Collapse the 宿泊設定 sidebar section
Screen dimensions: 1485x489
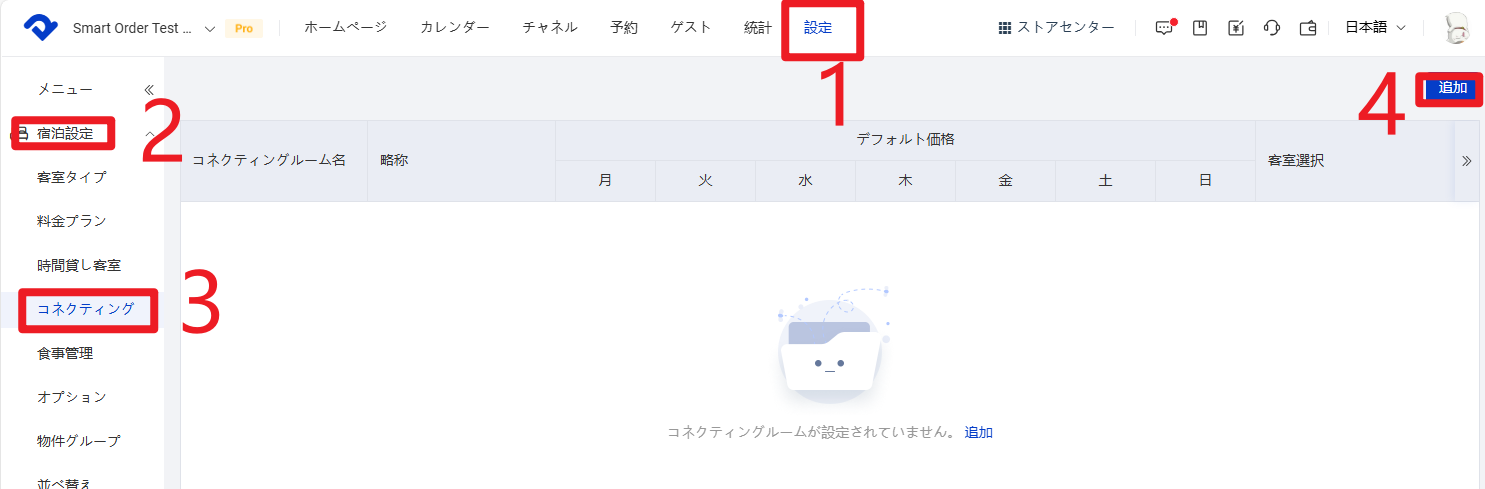[149, 133]
